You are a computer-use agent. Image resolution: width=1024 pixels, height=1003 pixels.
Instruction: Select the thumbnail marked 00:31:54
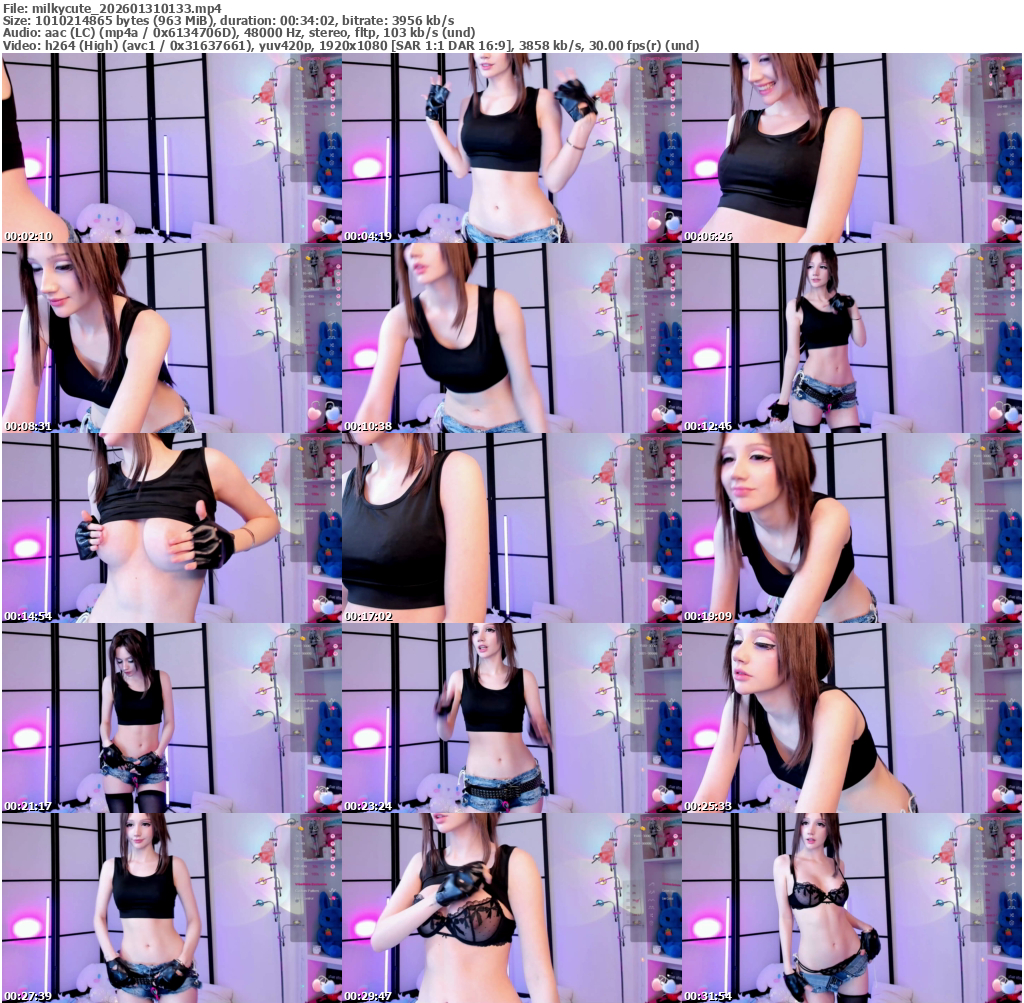(x=851, y=908)
